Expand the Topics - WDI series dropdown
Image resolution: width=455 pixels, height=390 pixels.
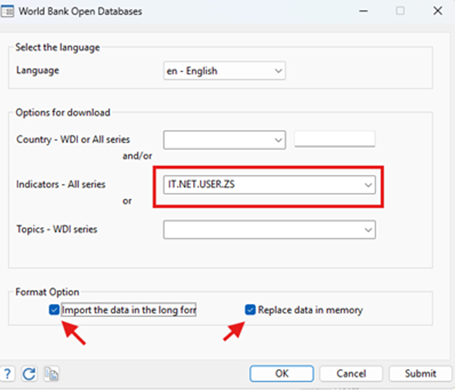(x=269, y=230)
